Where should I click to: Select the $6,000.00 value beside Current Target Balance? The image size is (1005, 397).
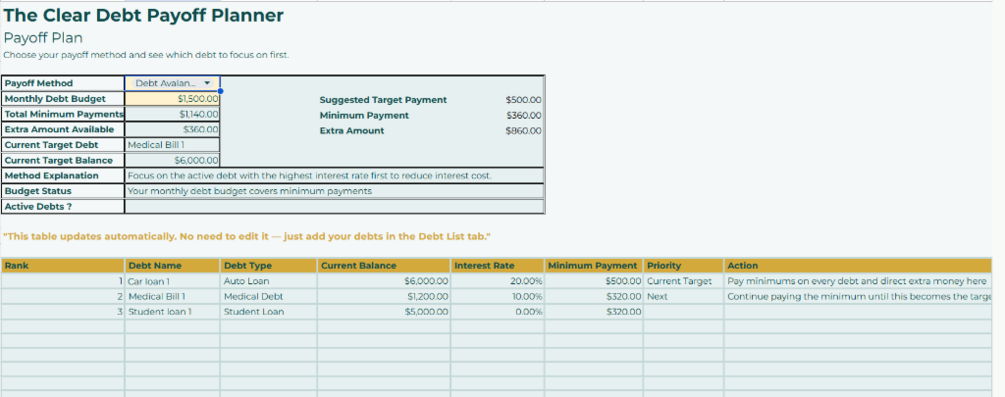[172, 160]
